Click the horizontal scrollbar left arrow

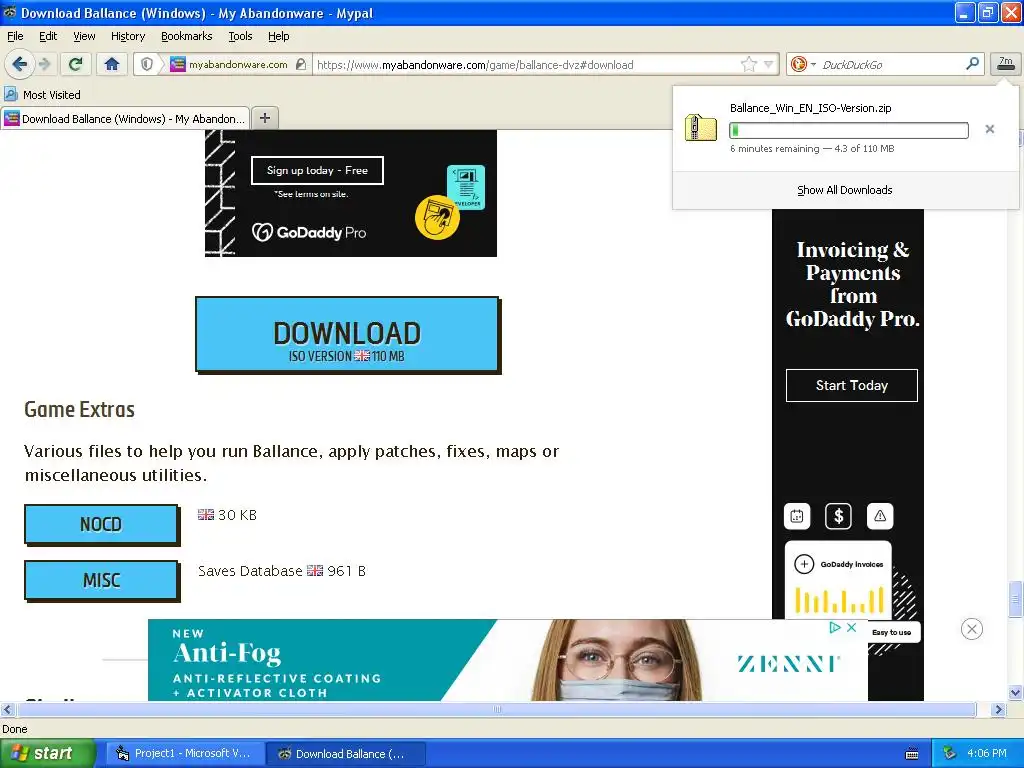(7, 709)
